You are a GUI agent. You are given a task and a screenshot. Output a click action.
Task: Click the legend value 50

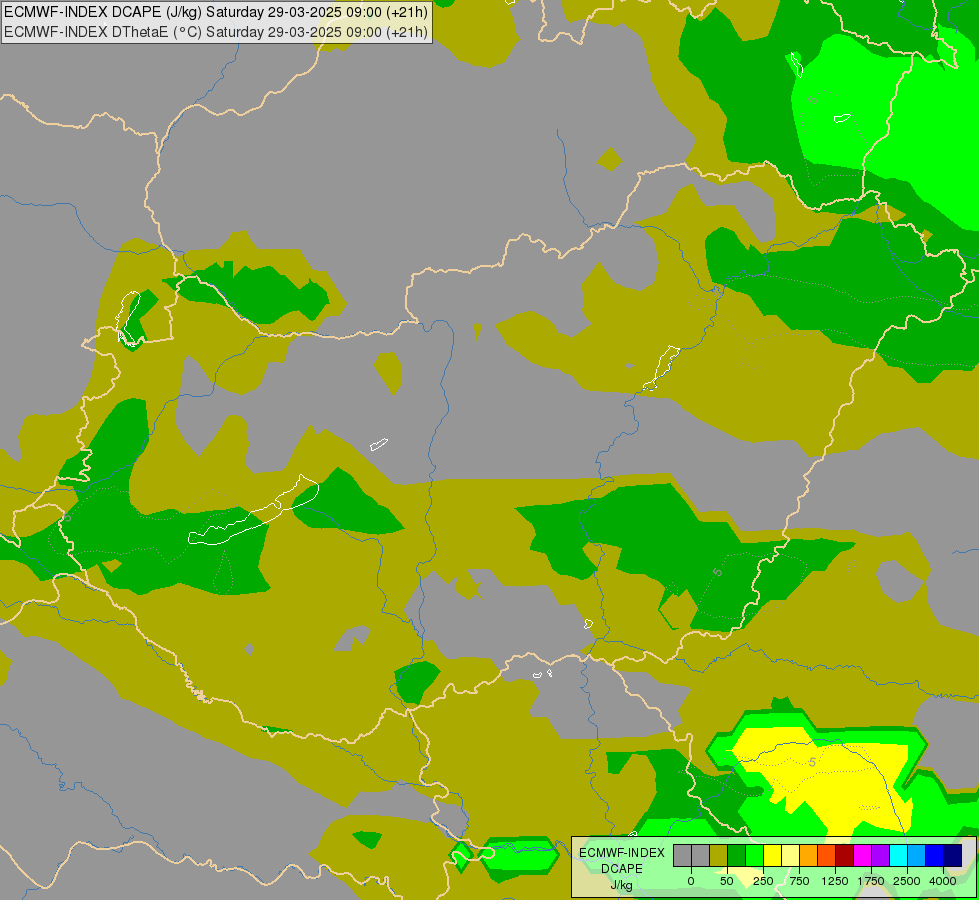coord(727,881)
